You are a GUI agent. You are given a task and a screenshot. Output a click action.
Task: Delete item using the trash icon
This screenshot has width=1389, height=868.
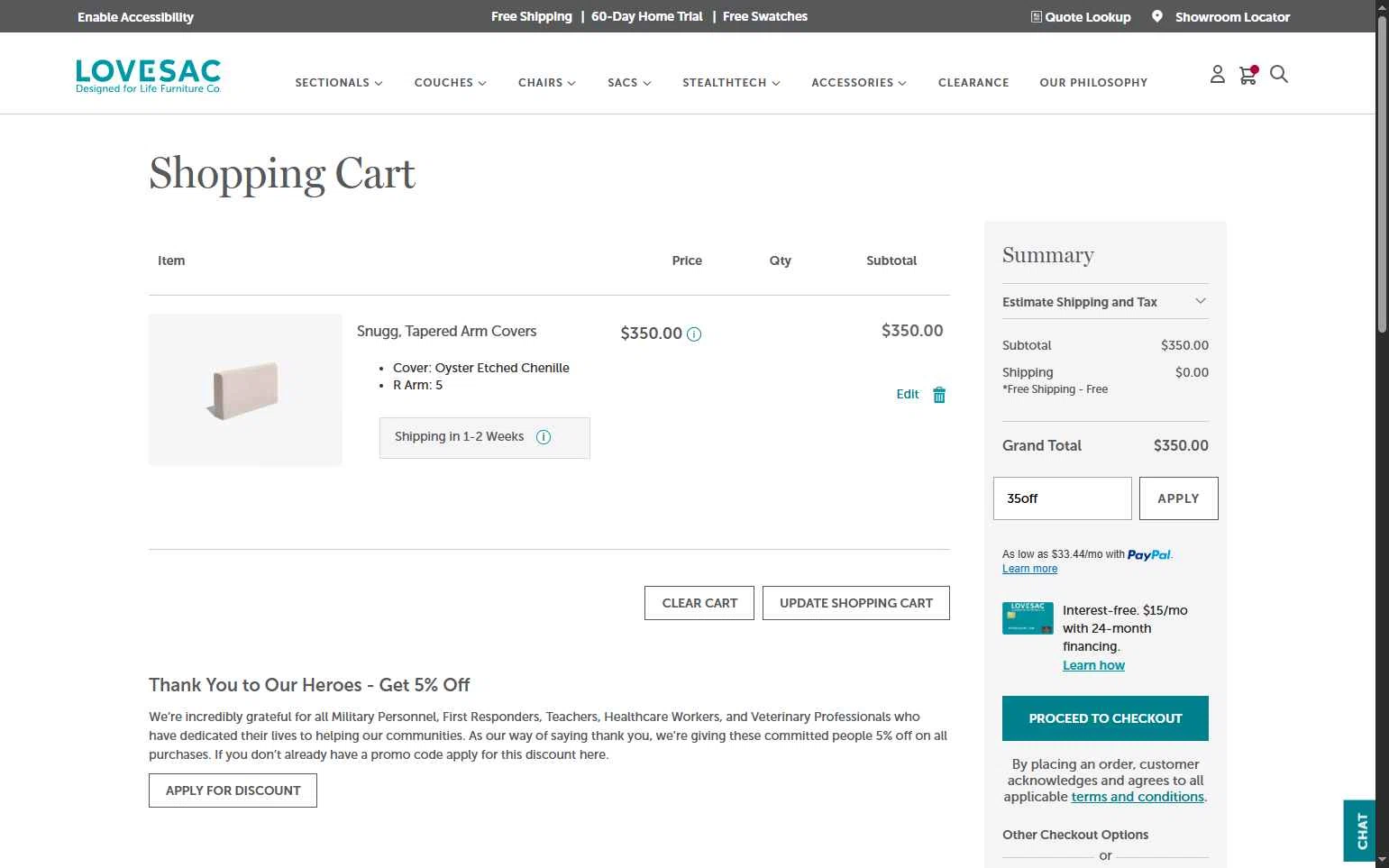pos(939,395)
